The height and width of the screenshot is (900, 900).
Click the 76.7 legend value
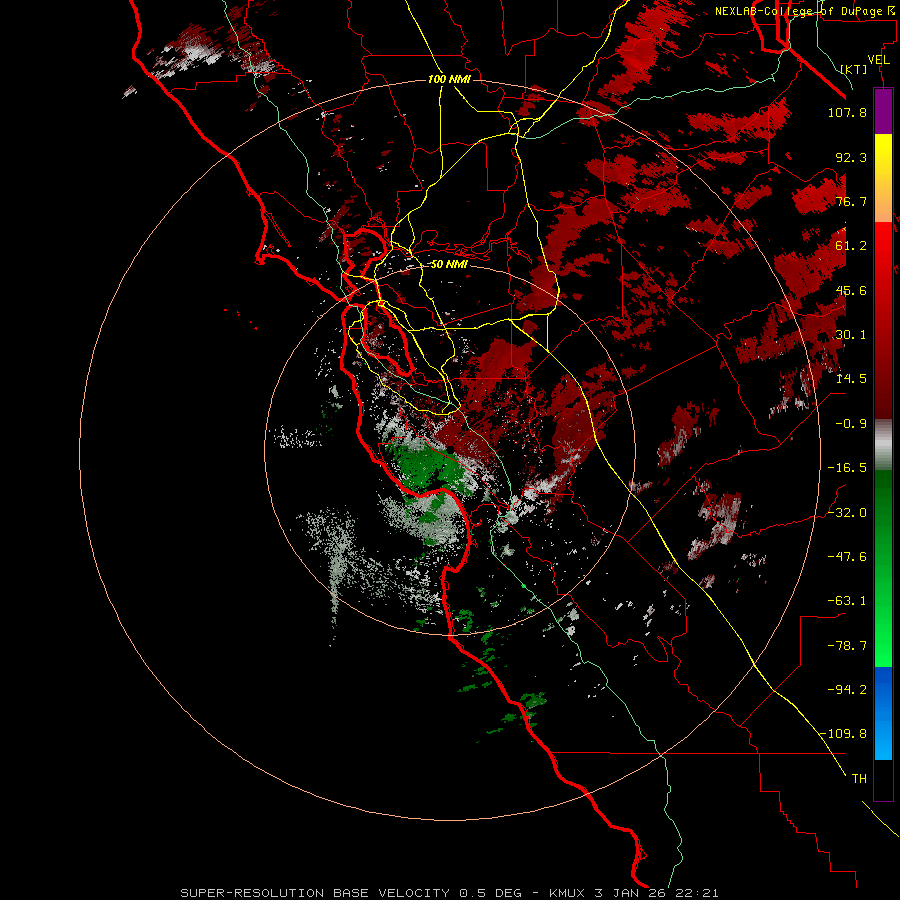(x=851, y=201)
